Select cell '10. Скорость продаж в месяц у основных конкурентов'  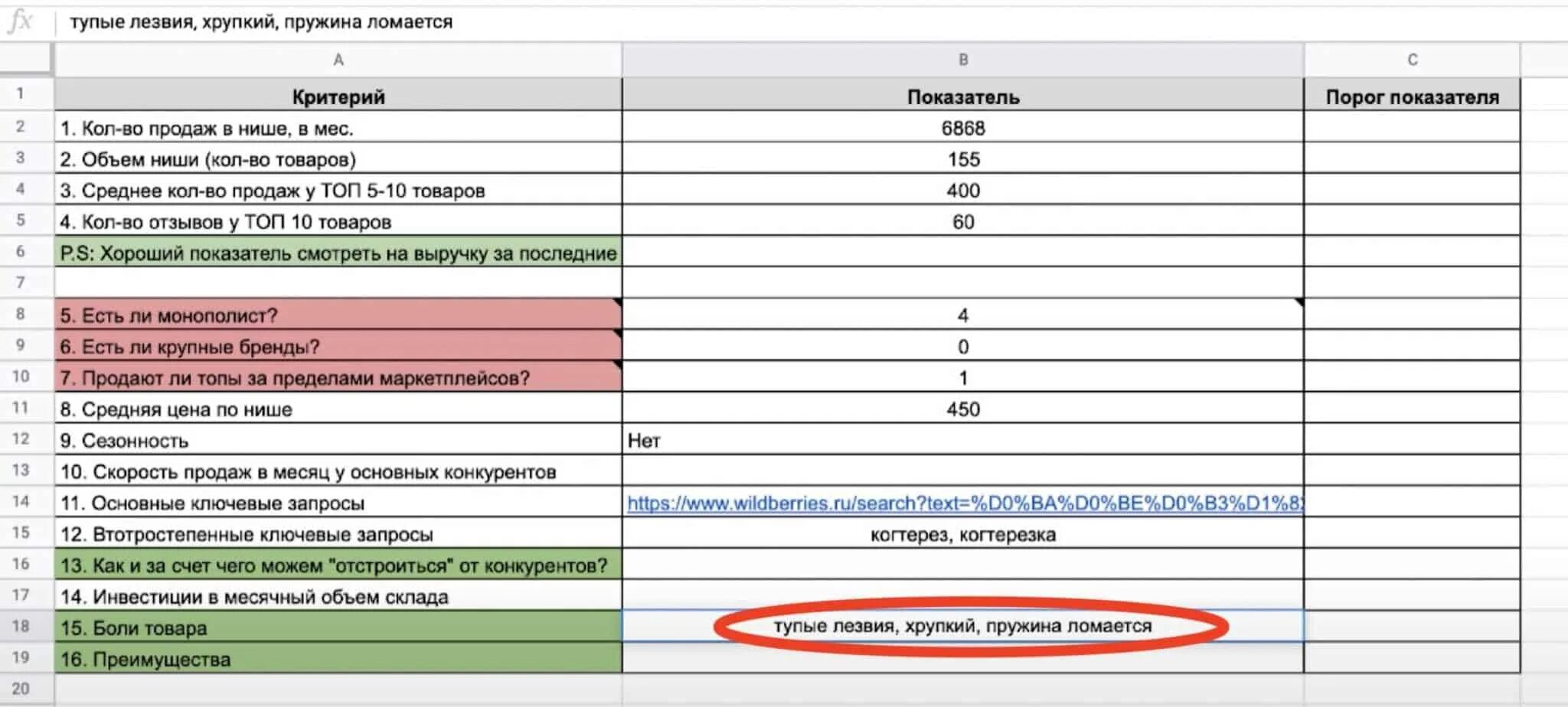pos(338,471)
